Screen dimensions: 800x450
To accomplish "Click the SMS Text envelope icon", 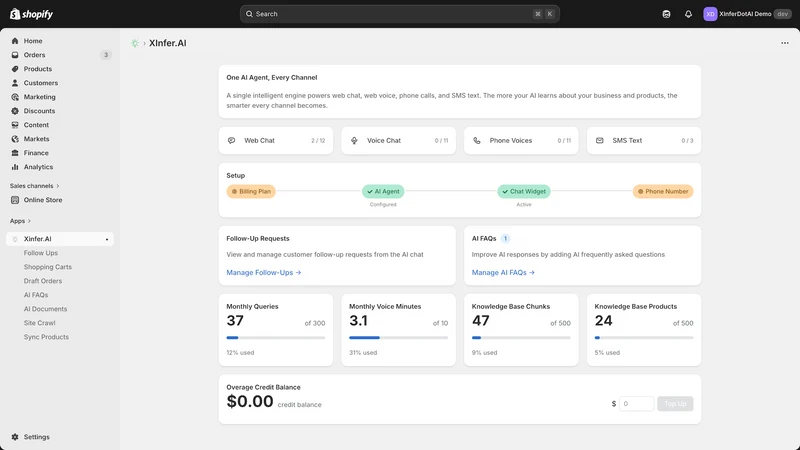I will [599, 140].
